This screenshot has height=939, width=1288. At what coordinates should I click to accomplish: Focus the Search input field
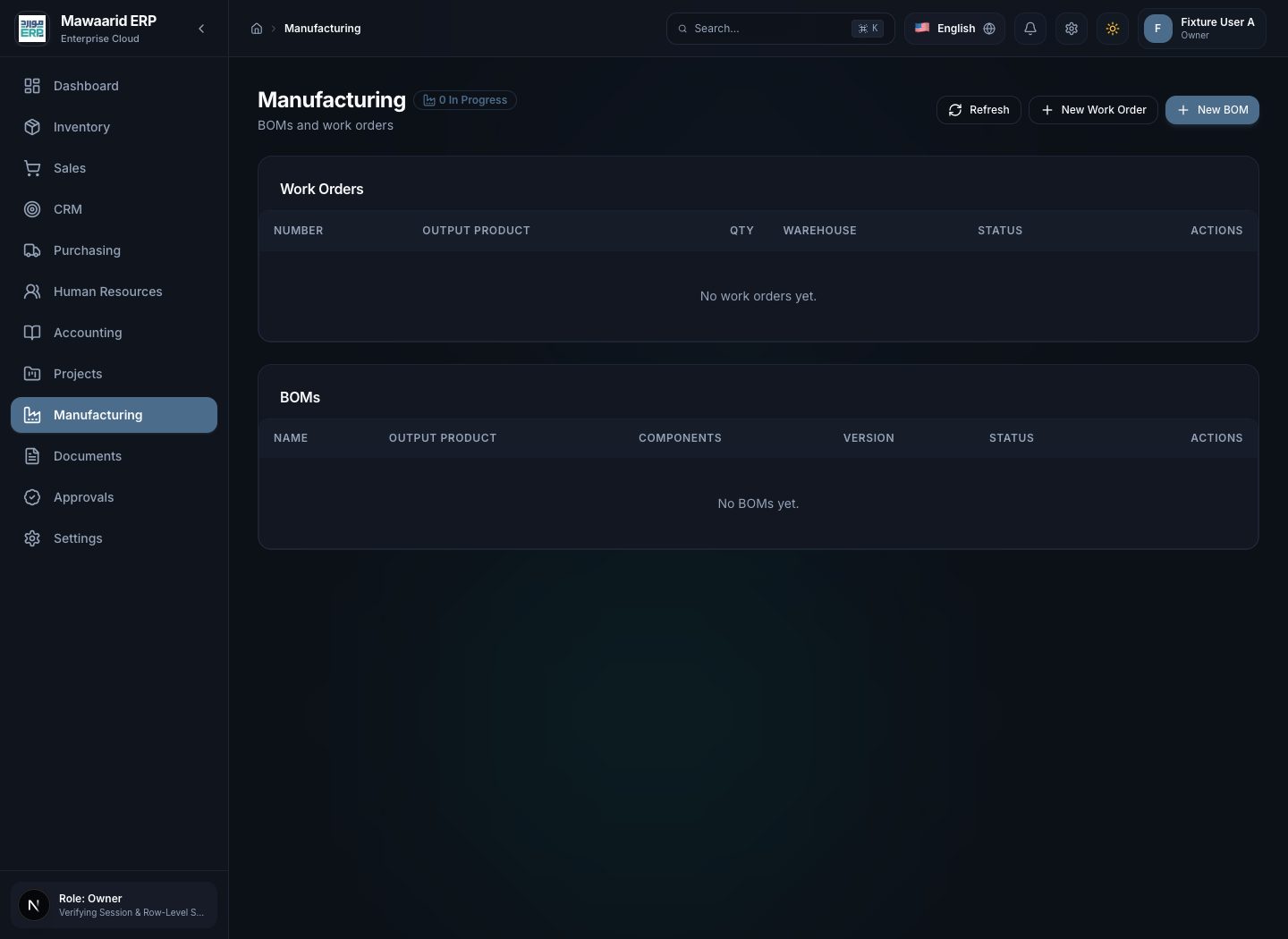780,29
